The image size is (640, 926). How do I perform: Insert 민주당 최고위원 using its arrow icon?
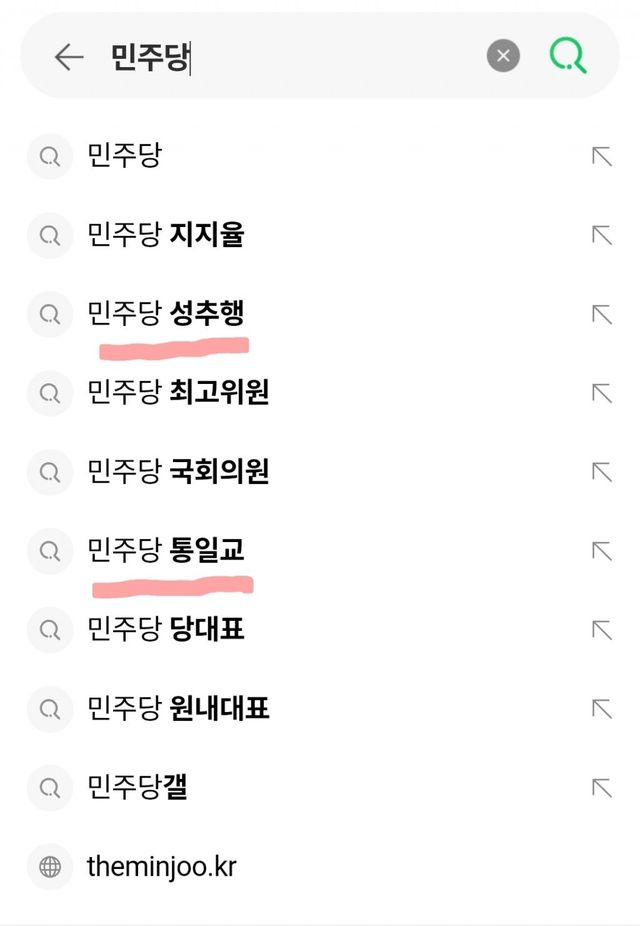coord(601,393)
